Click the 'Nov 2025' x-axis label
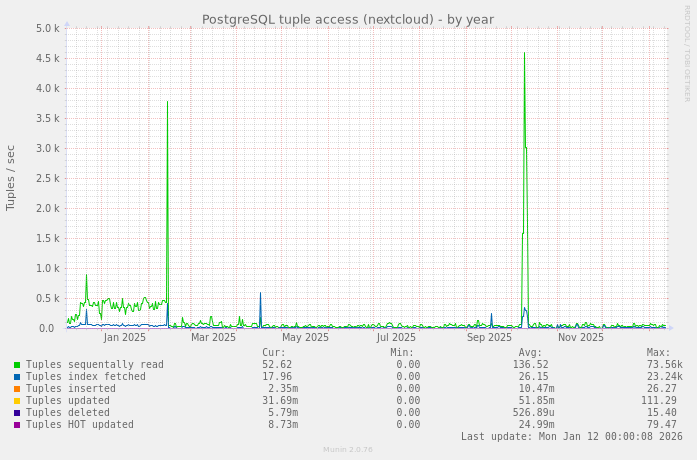The image size is (697, 460). click(581, 337)
